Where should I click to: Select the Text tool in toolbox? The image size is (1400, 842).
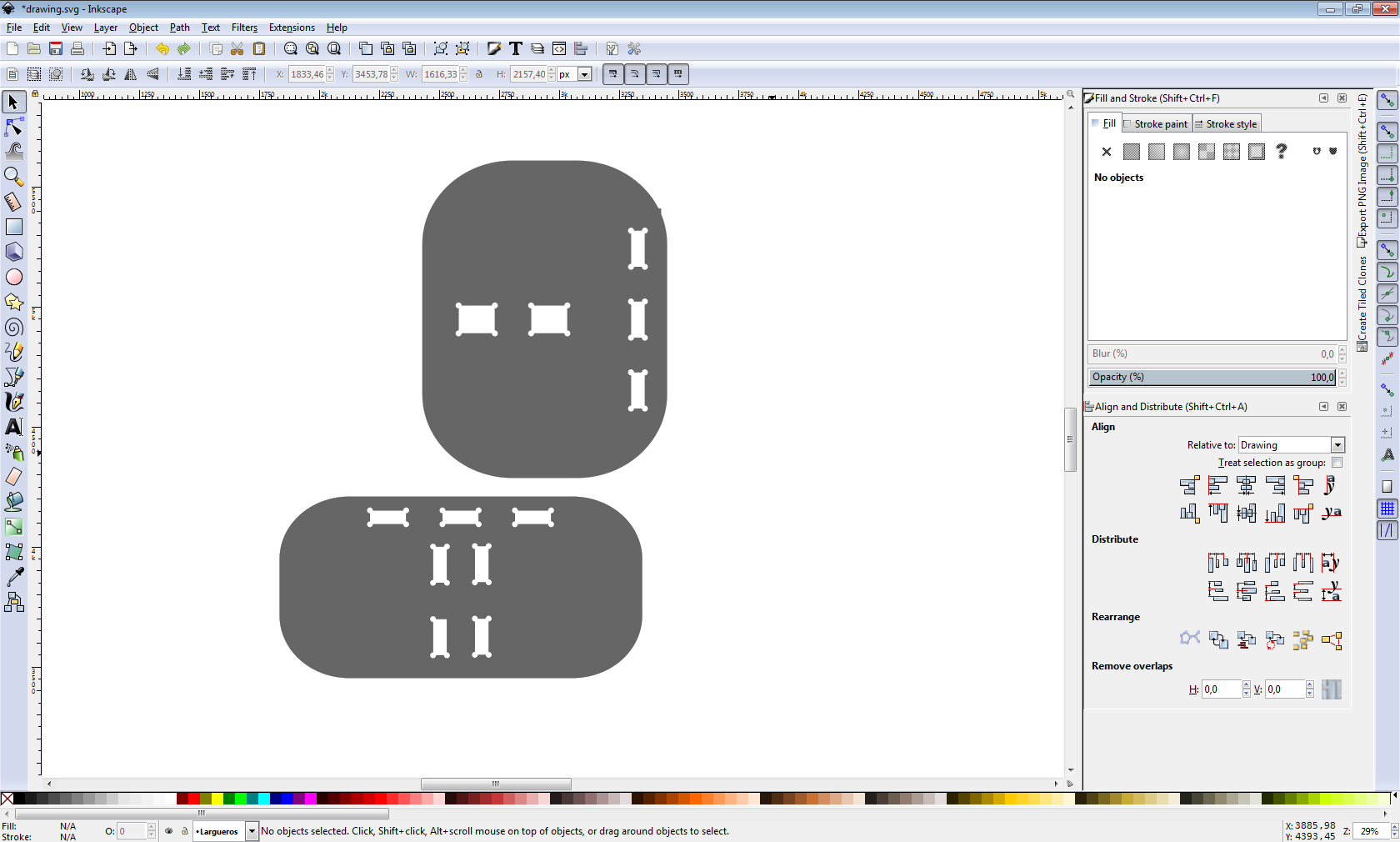click(14, 427)
